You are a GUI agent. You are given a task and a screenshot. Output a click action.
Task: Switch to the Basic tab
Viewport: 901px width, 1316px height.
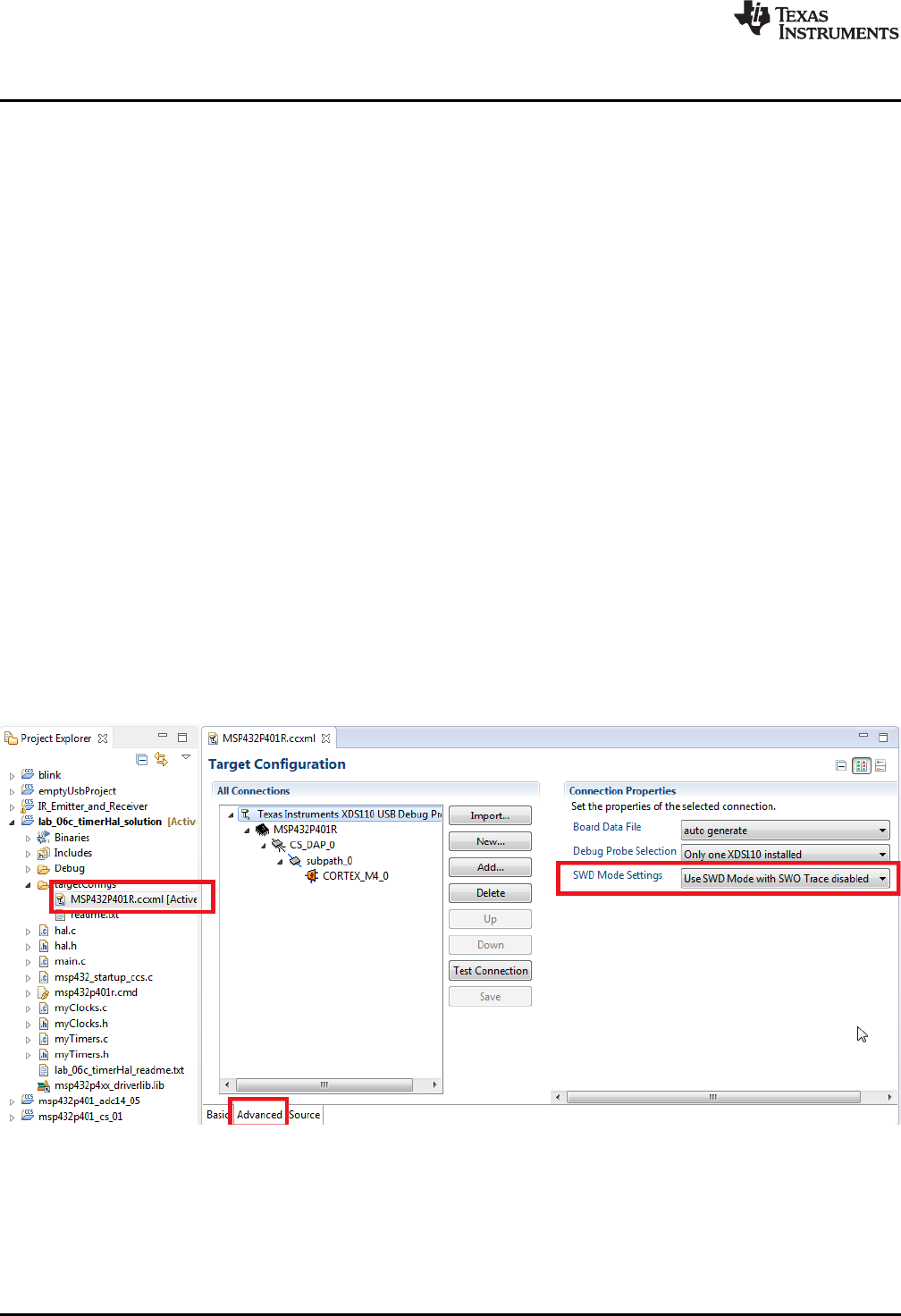(216, 1115)
